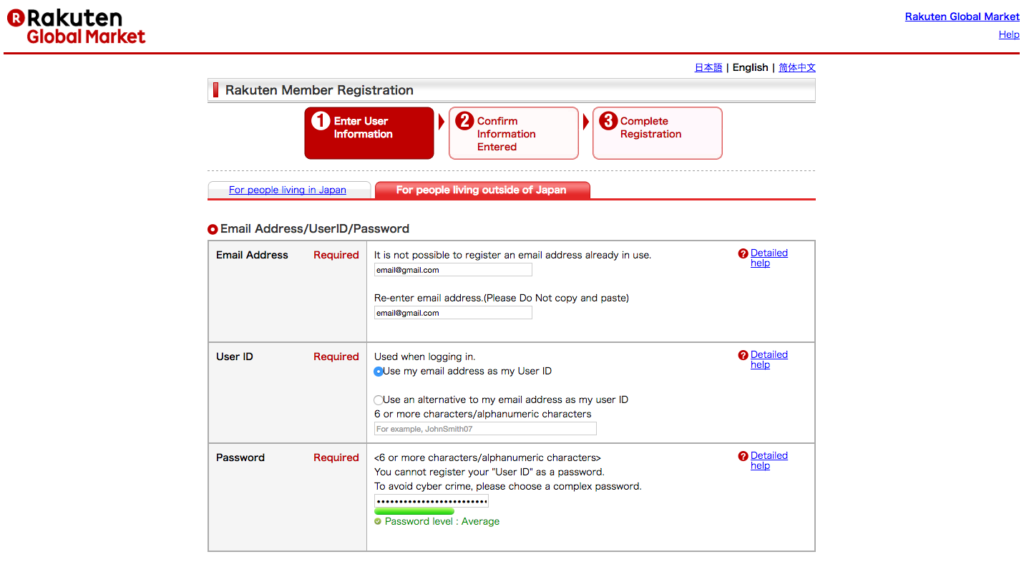Open the Help link in header

1008,35
